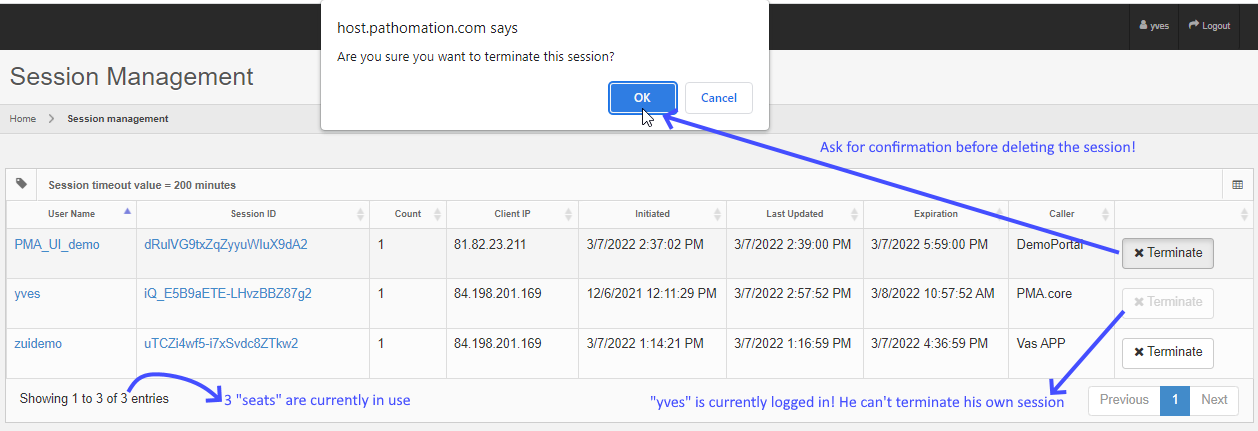Viewport: 1258px width, 431px height.
Task: Terminate the zuidemo session
Action: [x=1167, y=352]
